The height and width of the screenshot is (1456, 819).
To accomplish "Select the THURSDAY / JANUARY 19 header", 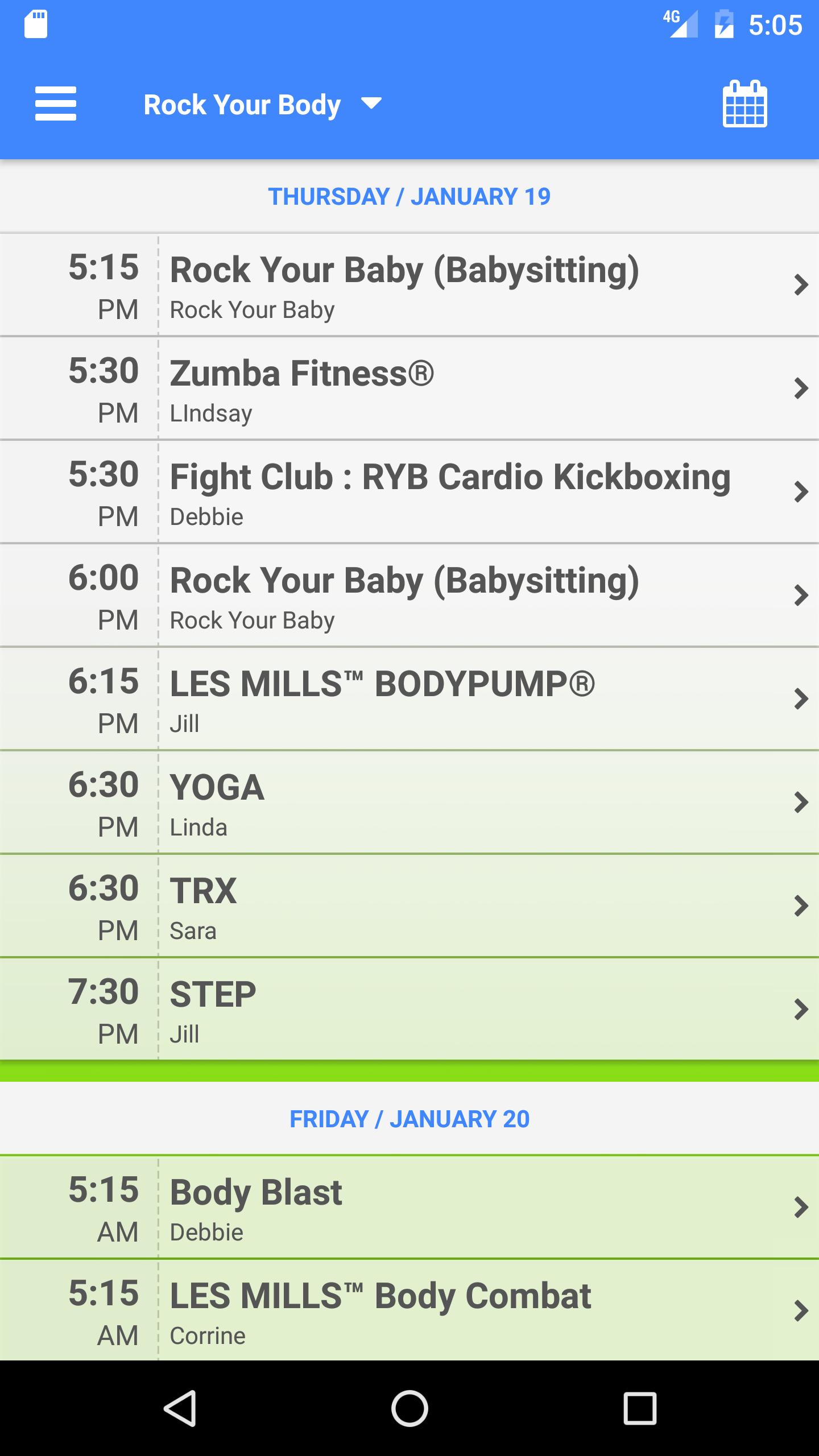I will tap(409, 196).
